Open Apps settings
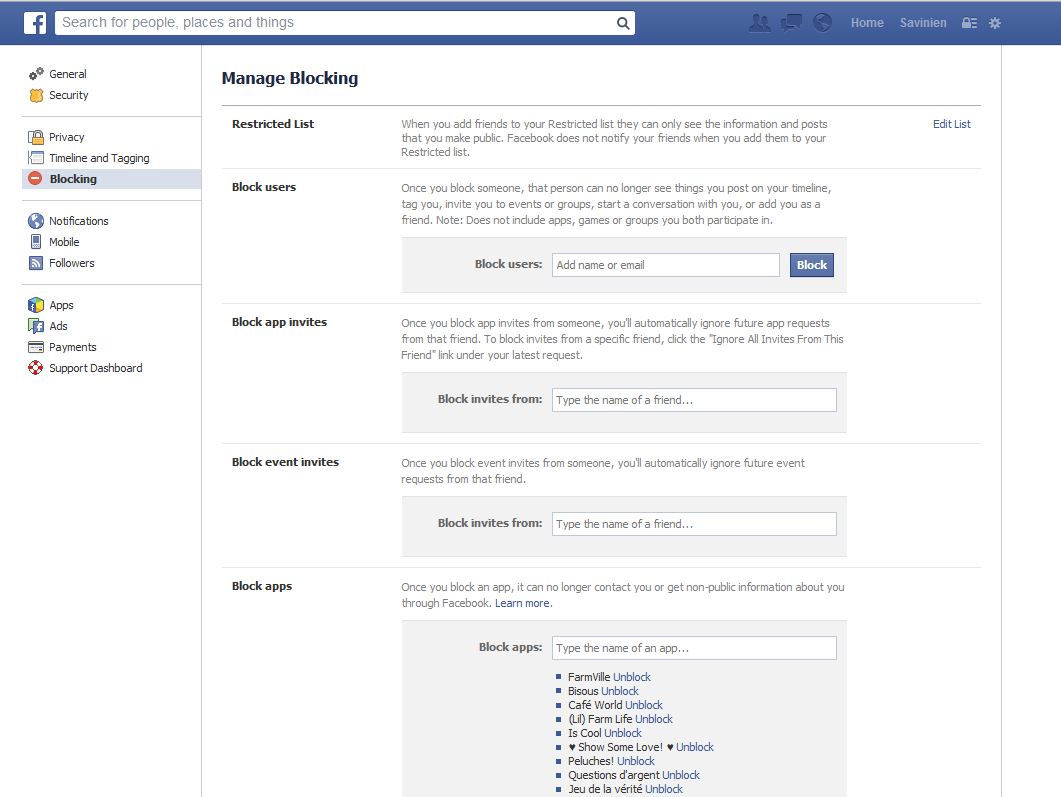 (x=61, y=305)
